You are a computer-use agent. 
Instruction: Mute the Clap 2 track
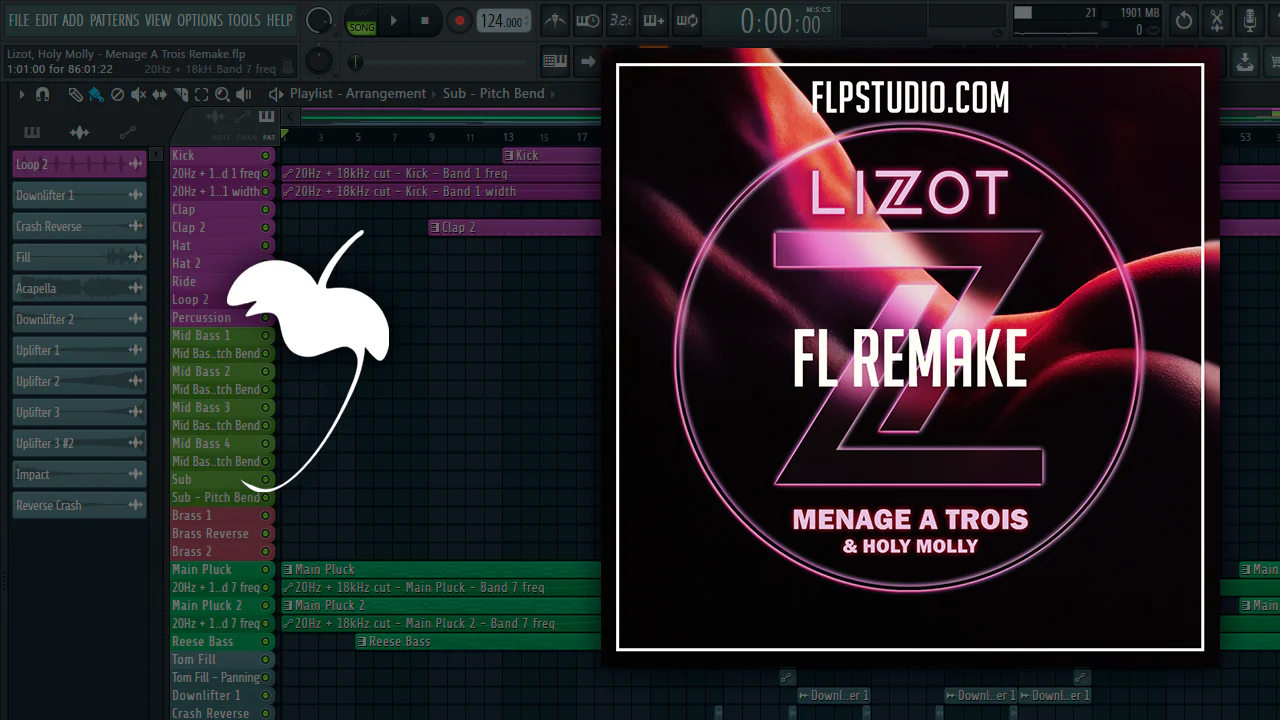click(x=266, y=228)
